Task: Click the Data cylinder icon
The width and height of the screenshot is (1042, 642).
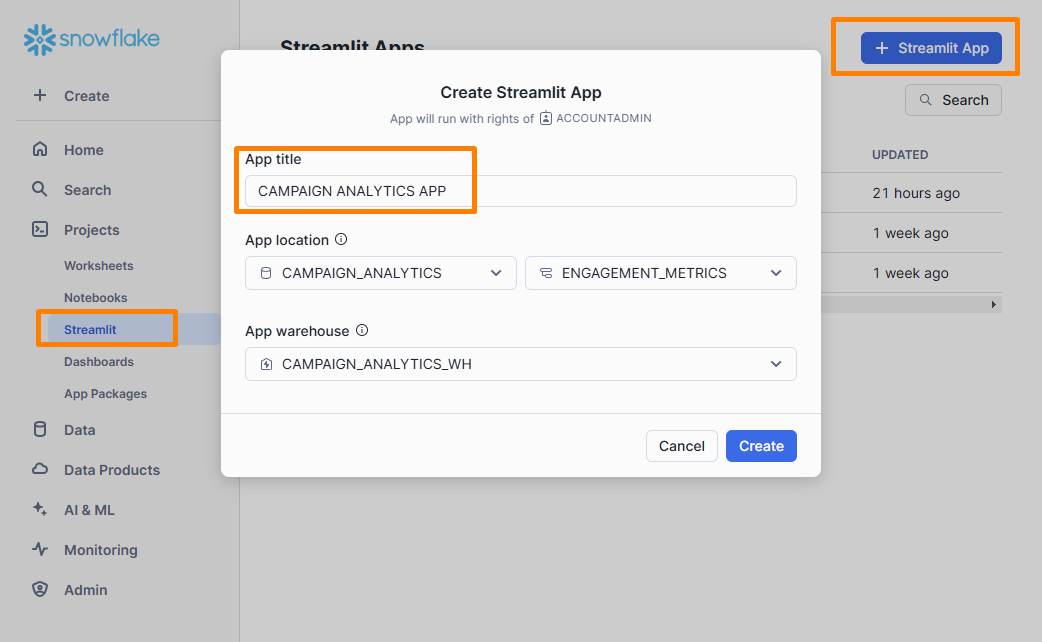Action: [40, 429]
